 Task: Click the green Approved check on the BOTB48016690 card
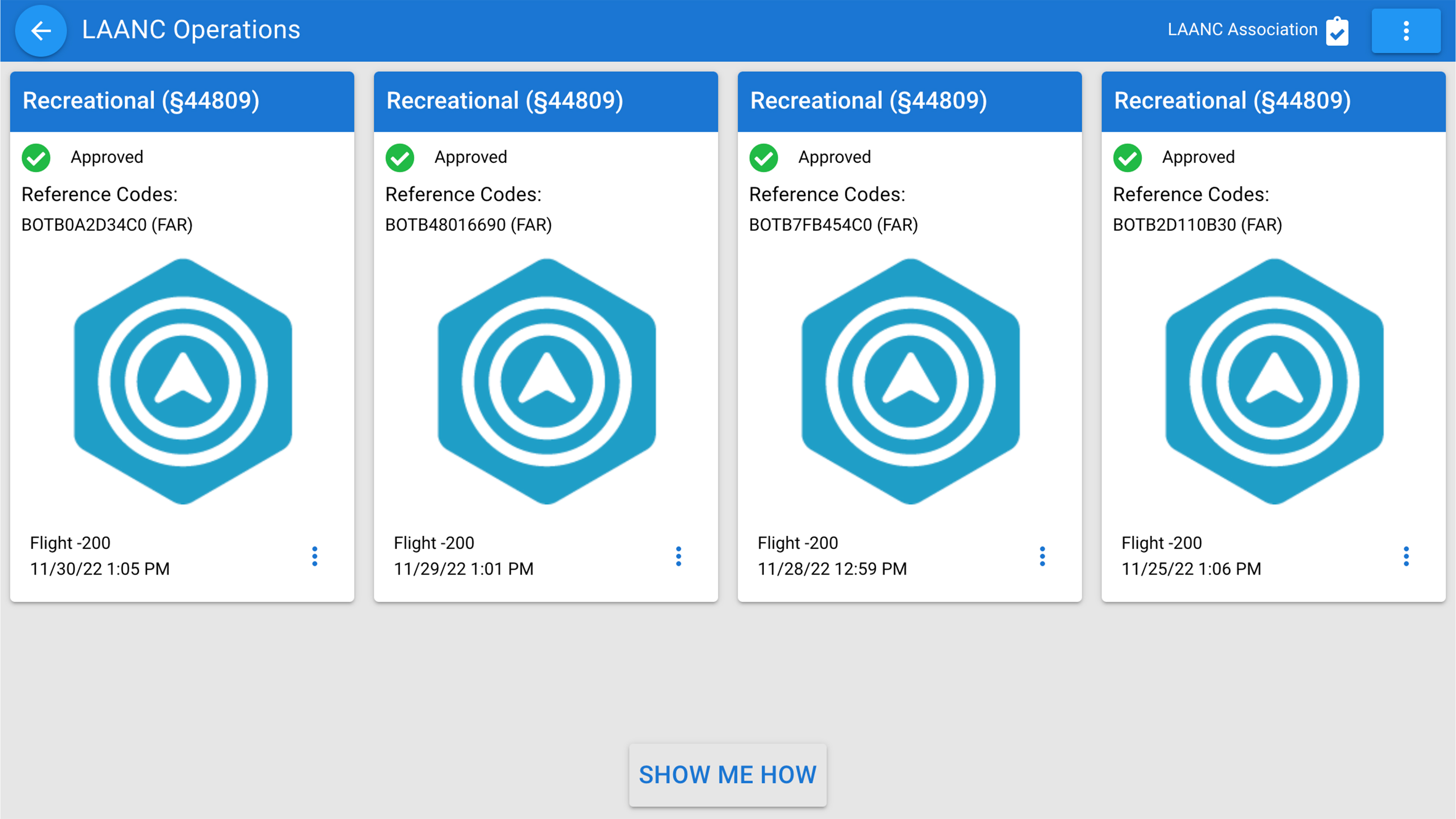click(x=400, y=158)
